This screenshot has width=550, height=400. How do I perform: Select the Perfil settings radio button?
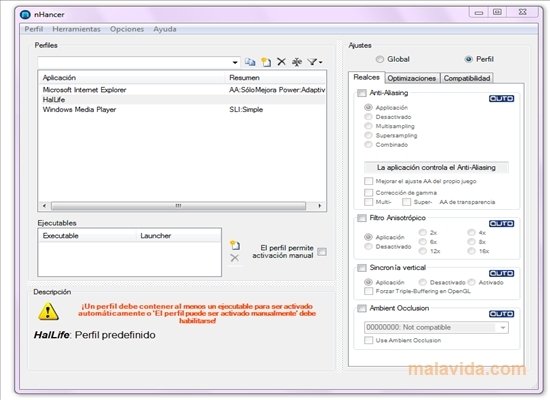pyautogui.click(x=469, y=59)
